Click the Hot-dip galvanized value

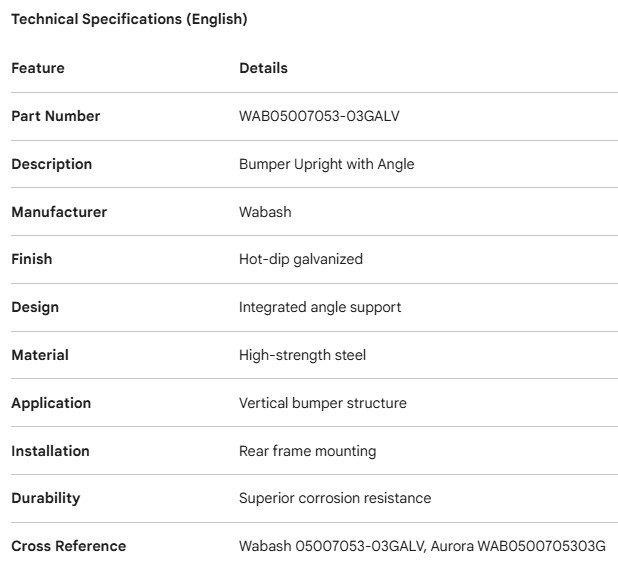pos(301,259)
